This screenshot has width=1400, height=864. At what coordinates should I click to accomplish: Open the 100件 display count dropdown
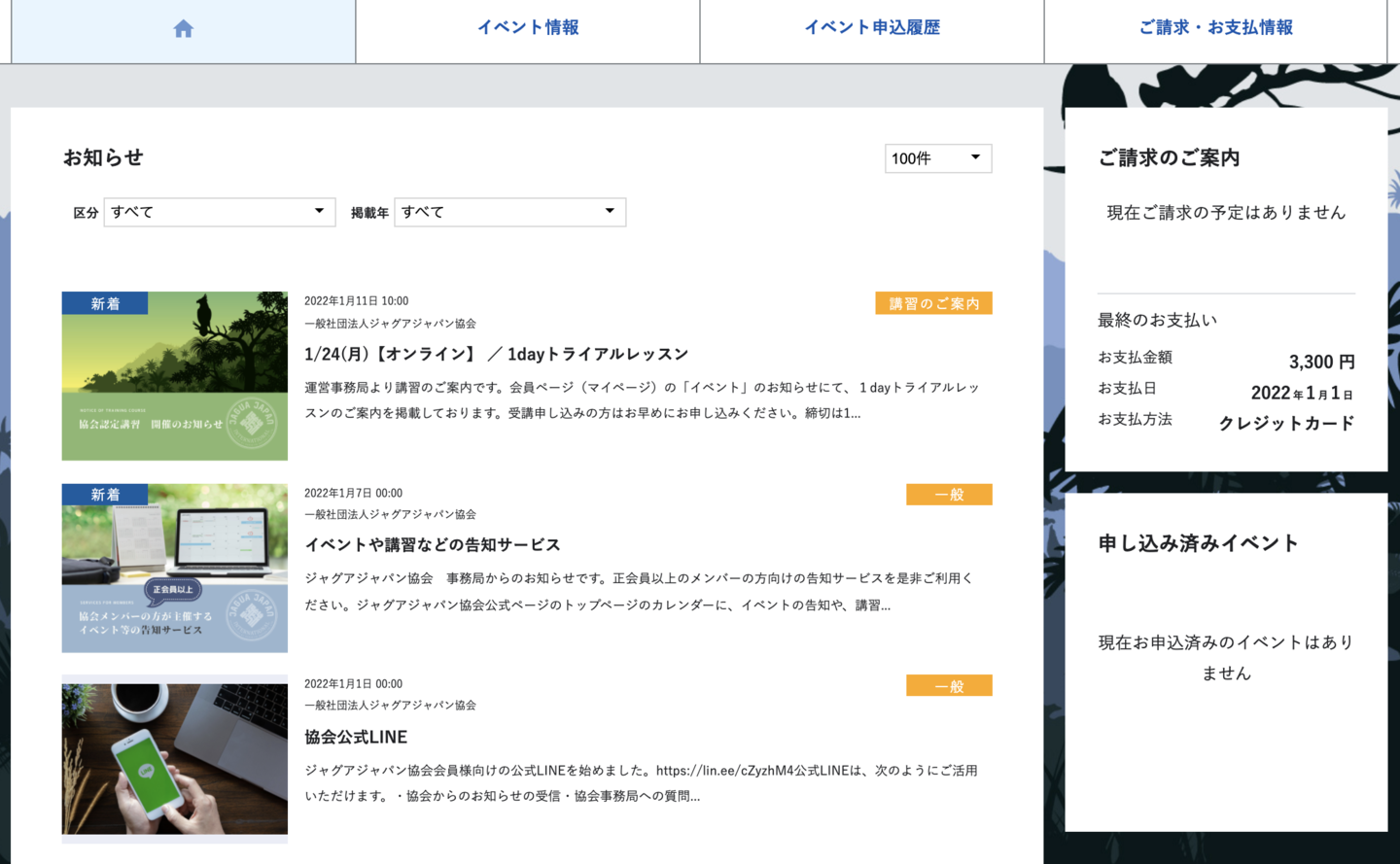click(x=937, y=157)
